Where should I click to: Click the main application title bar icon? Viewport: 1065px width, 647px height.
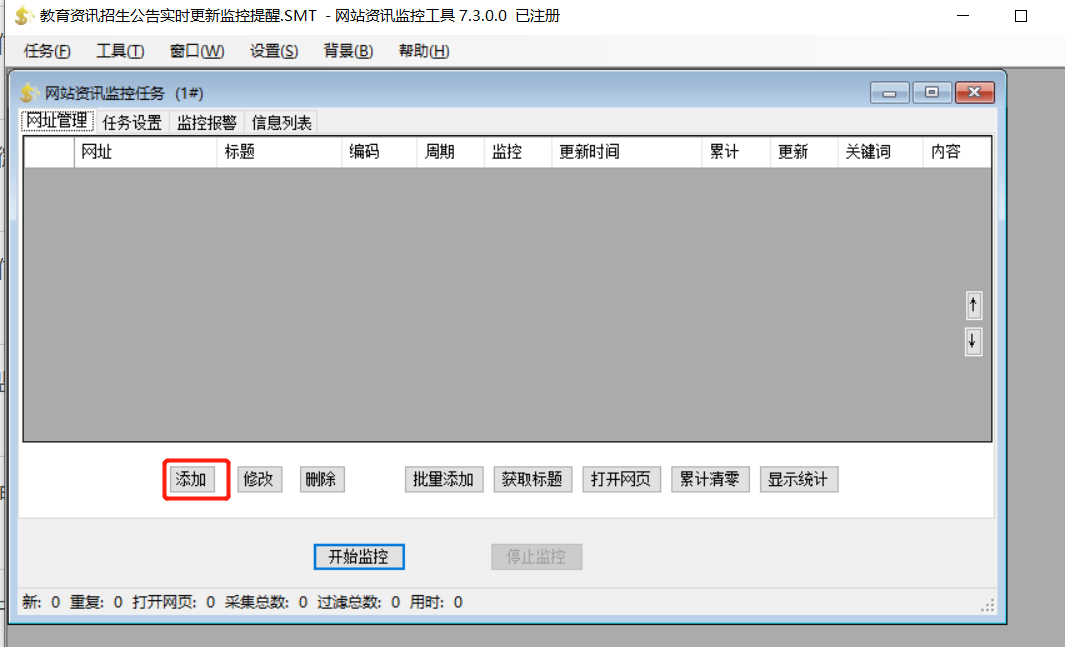click(x=24, y=15)
